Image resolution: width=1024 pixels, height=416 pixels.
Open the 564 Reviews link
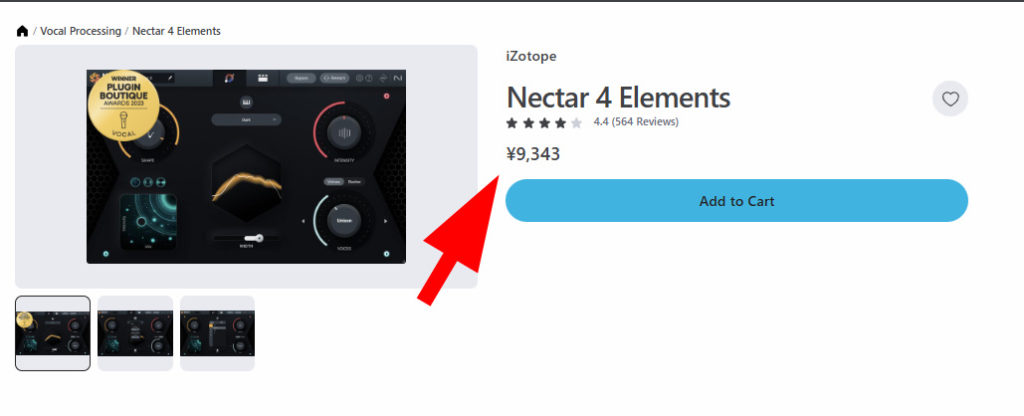click(x=645, y=121)
